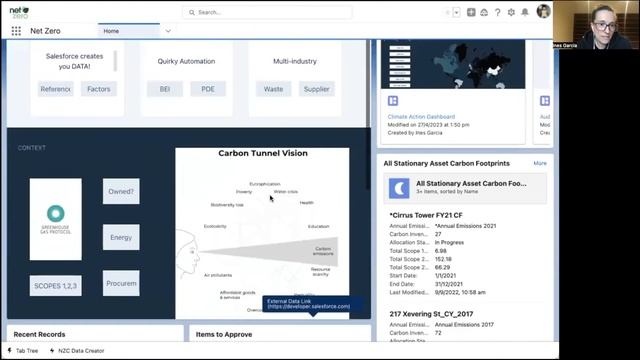This screenshot has height=360, width=640.
Task: Click the SCOPES 1,2,3 button
Action: (56, 286)
